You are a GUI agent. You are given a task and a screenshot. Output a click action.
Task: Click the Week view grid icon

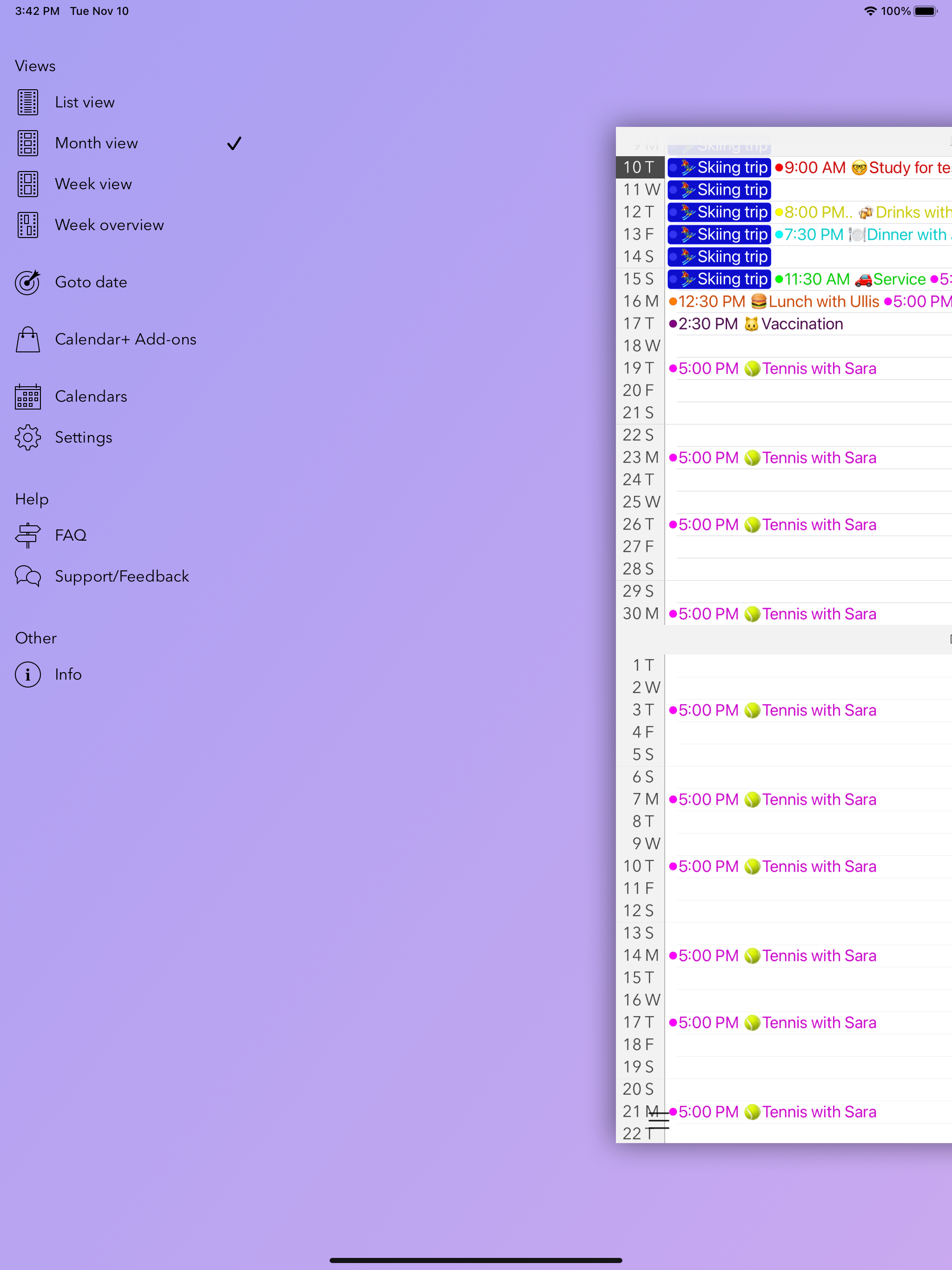(27, 184)
